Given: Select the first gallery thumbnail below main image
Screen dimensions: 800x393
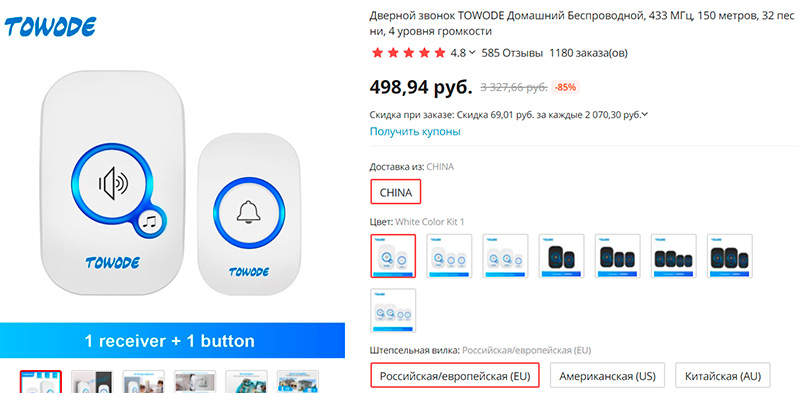Looking at the screenshot, I should pos(41,381).
